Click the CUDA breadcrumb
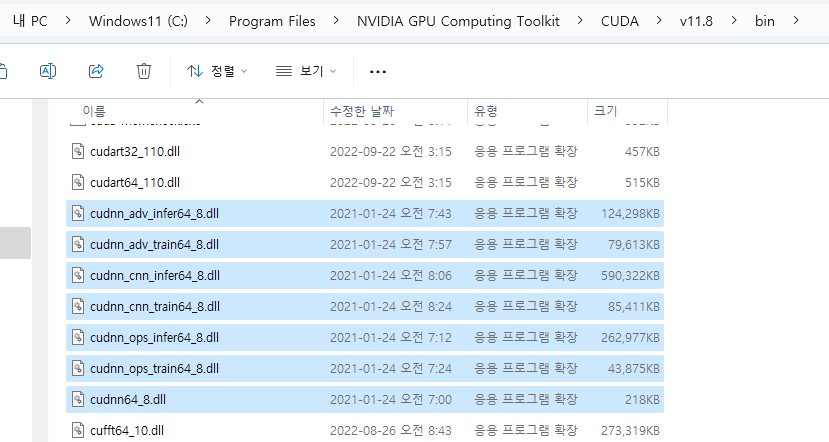The height and width of the screenshot is (442, 829). point(620,21)
